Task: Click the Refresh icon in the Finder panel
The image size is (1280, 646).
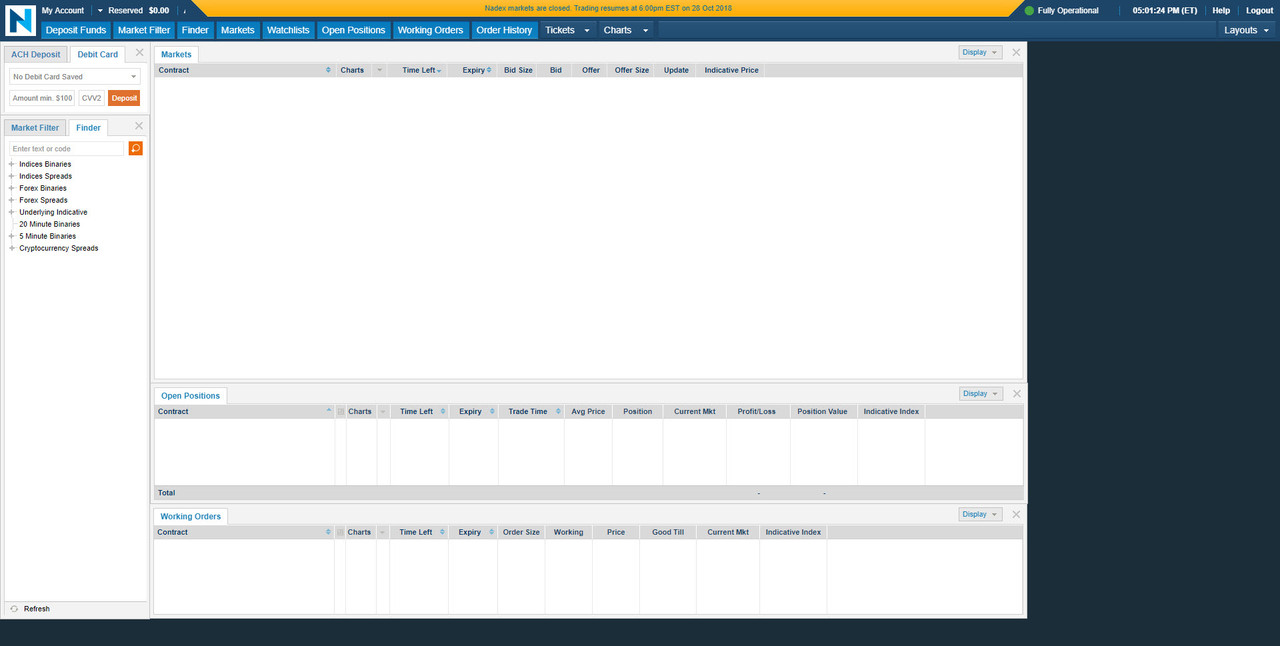Action: (x=14, y=609)
